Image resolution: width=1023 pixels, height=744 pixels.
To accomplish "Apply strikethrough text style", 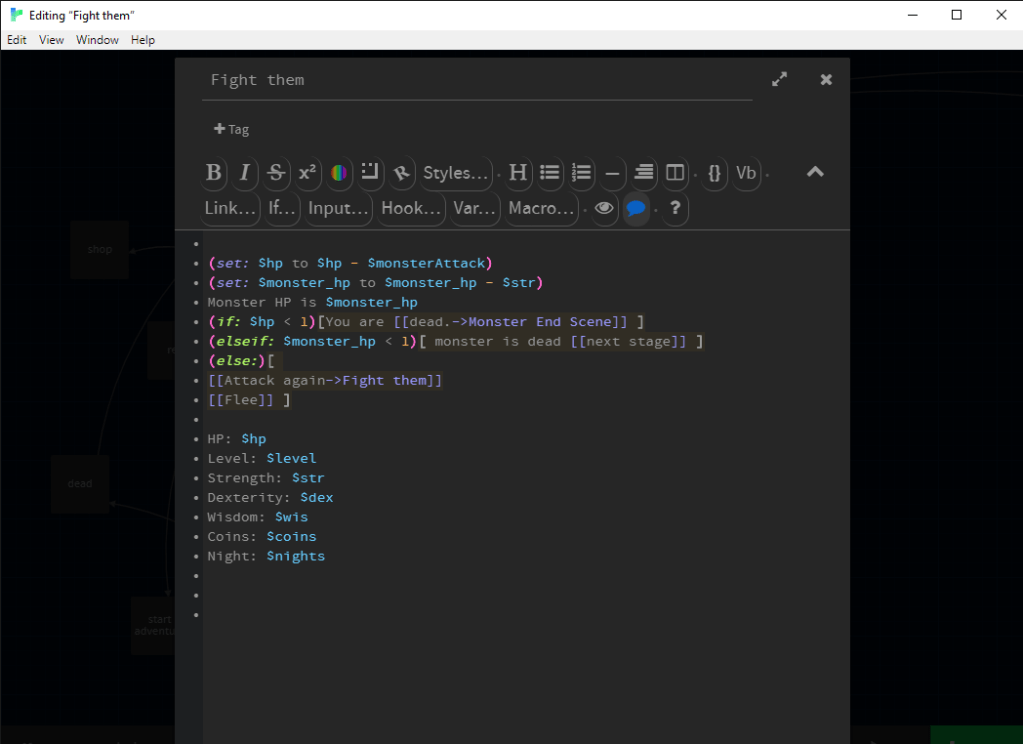I will (276, 173).
